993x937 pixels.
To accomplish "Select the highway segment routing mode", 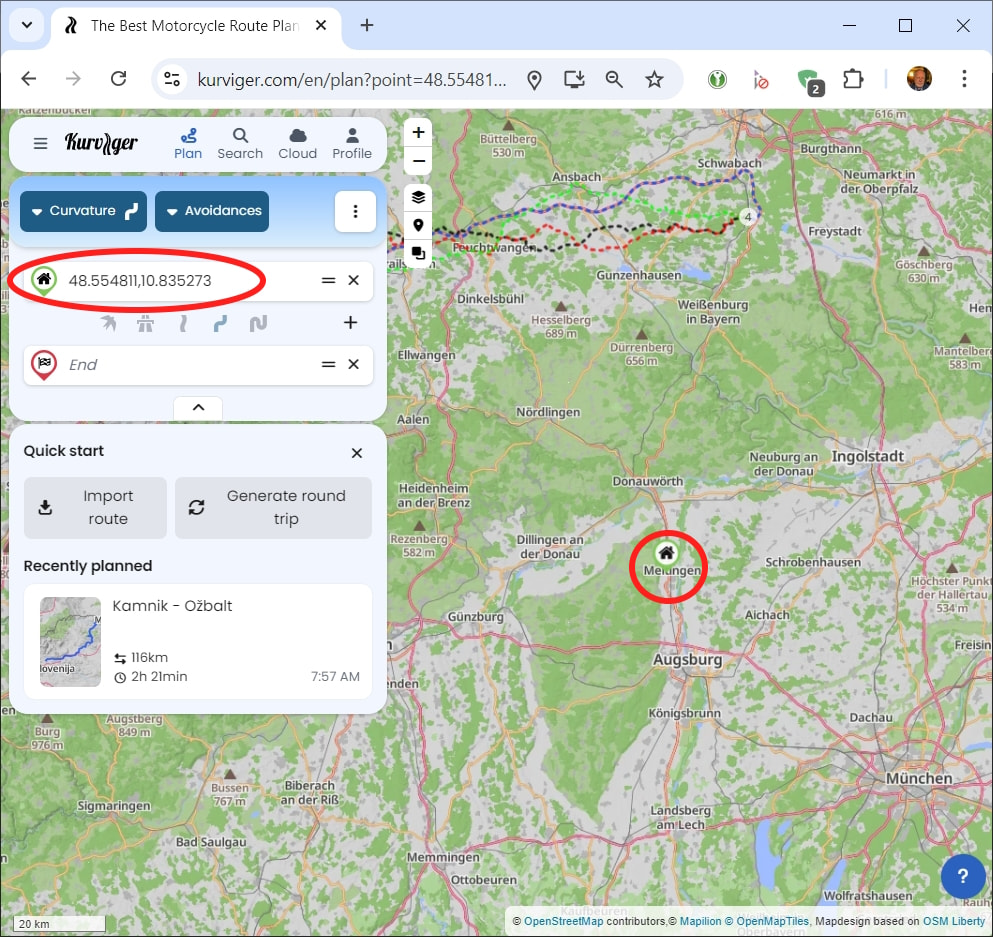I will [x=146, y=323].
